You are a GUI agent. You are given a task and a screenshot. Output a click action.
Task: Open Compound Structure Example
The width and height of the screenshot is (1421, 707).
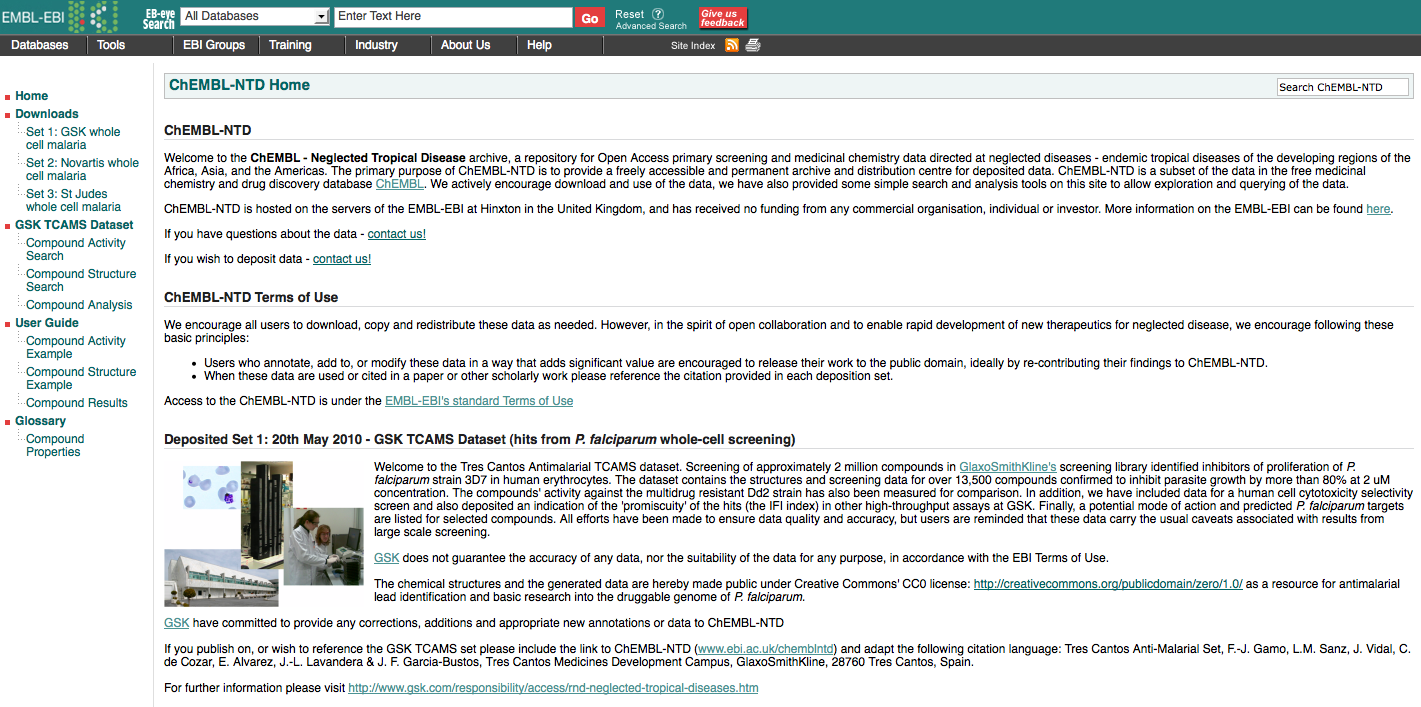pos(81,378)
